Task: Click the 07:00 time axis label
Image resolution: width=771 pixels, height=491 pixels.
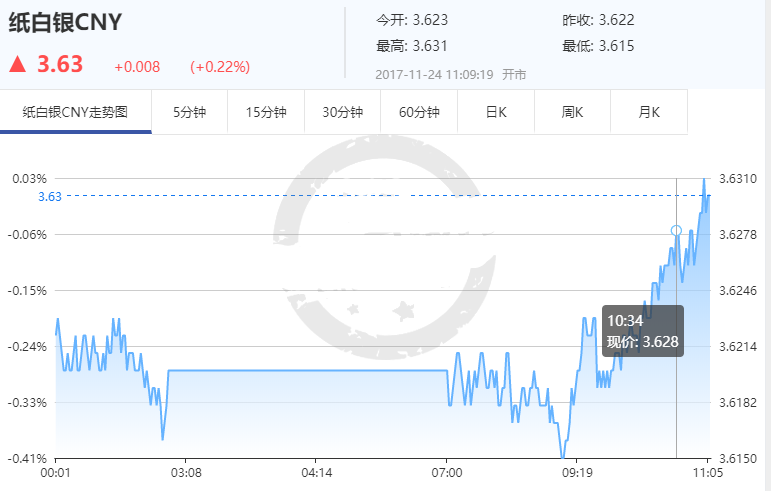Action: pos(446,471)
